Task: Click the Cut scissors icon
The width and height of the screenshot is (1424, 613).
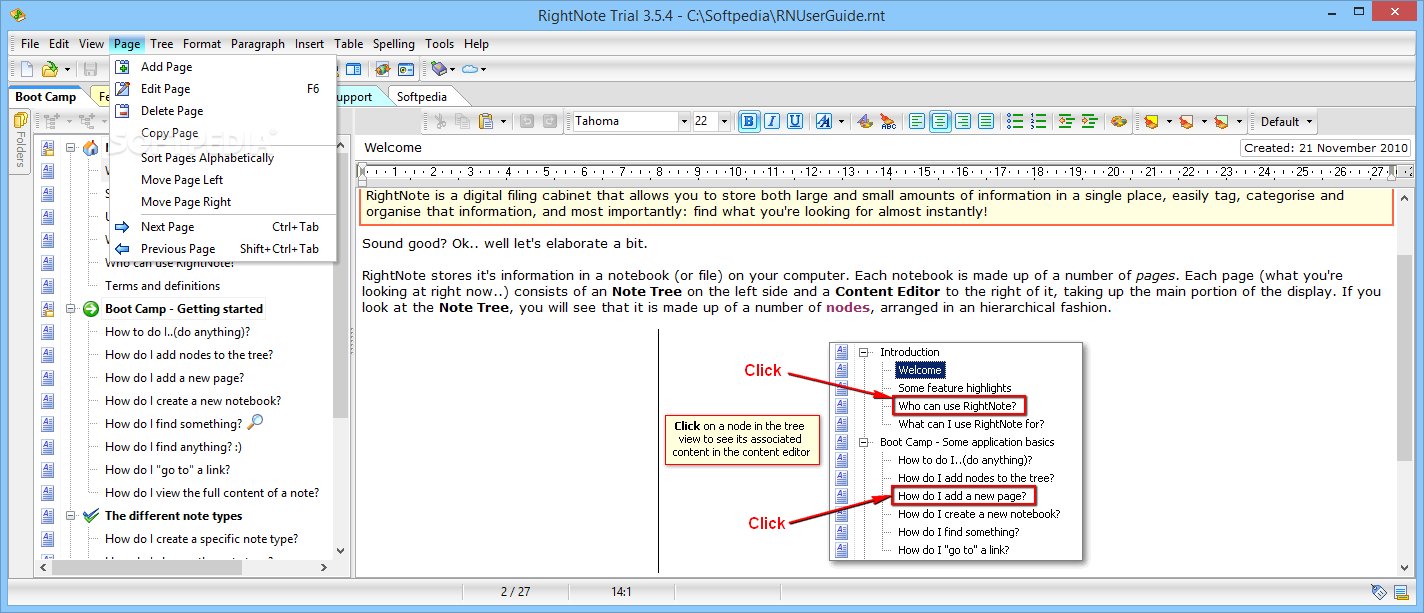Action: click(x=439, y=121)
